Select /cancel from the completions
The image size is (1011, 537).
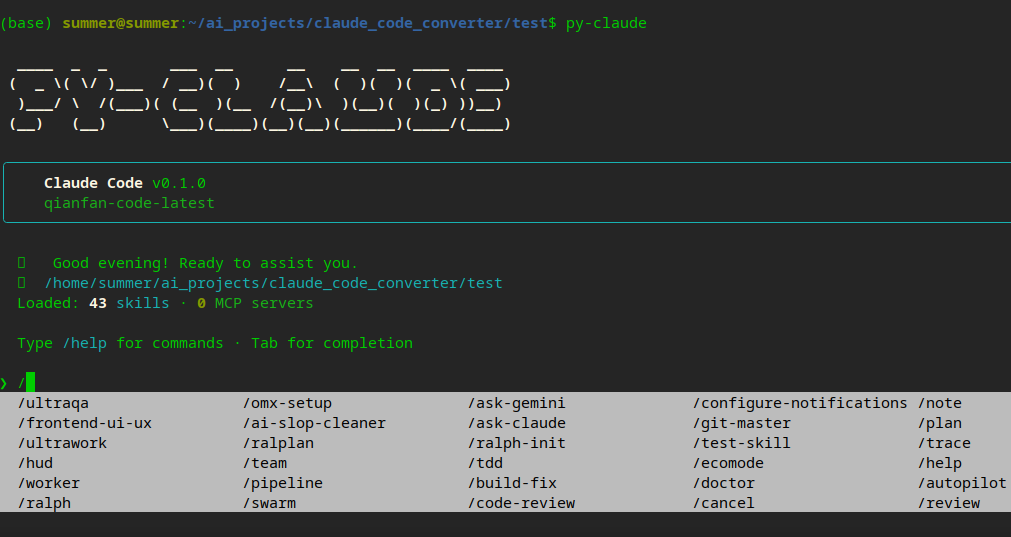tap(724, 503)
